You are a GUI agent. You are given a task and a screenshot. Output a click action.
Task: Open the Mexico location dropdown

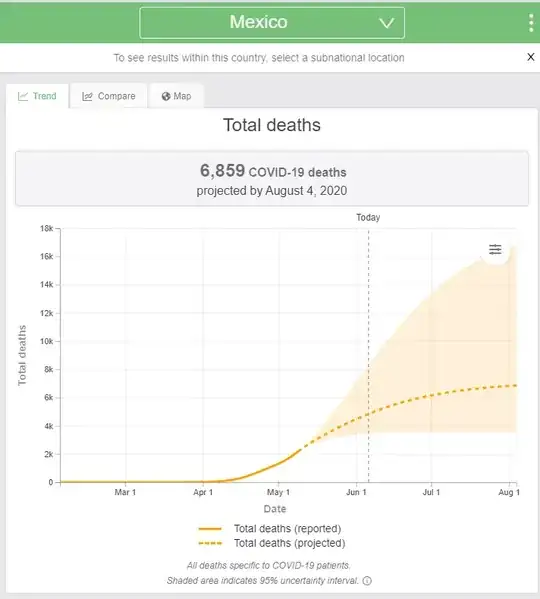coord(272,23)
